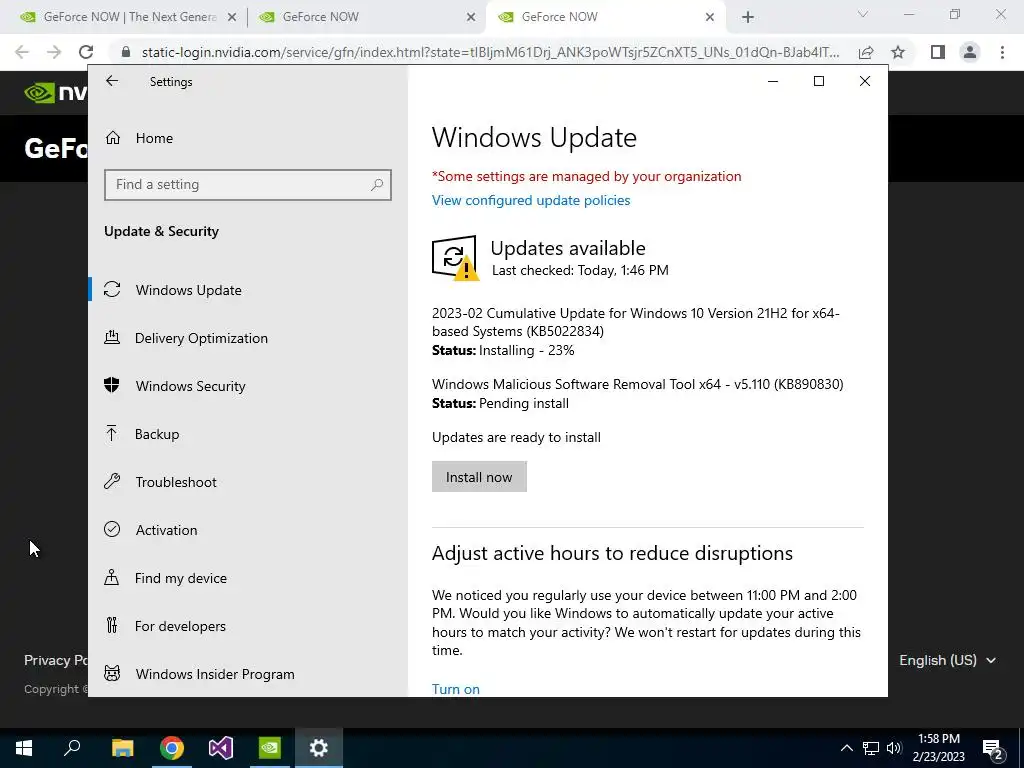Open View configured update policies link

pos(531,200)
